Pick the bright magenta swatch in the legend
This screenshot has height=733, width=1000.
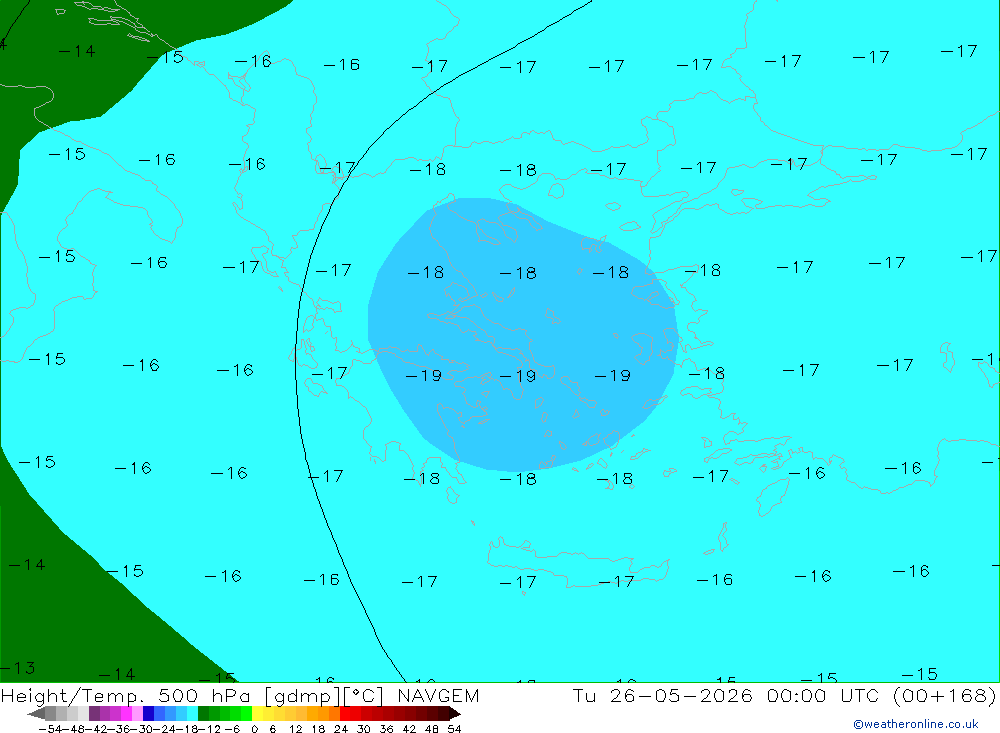click(126, 713)
